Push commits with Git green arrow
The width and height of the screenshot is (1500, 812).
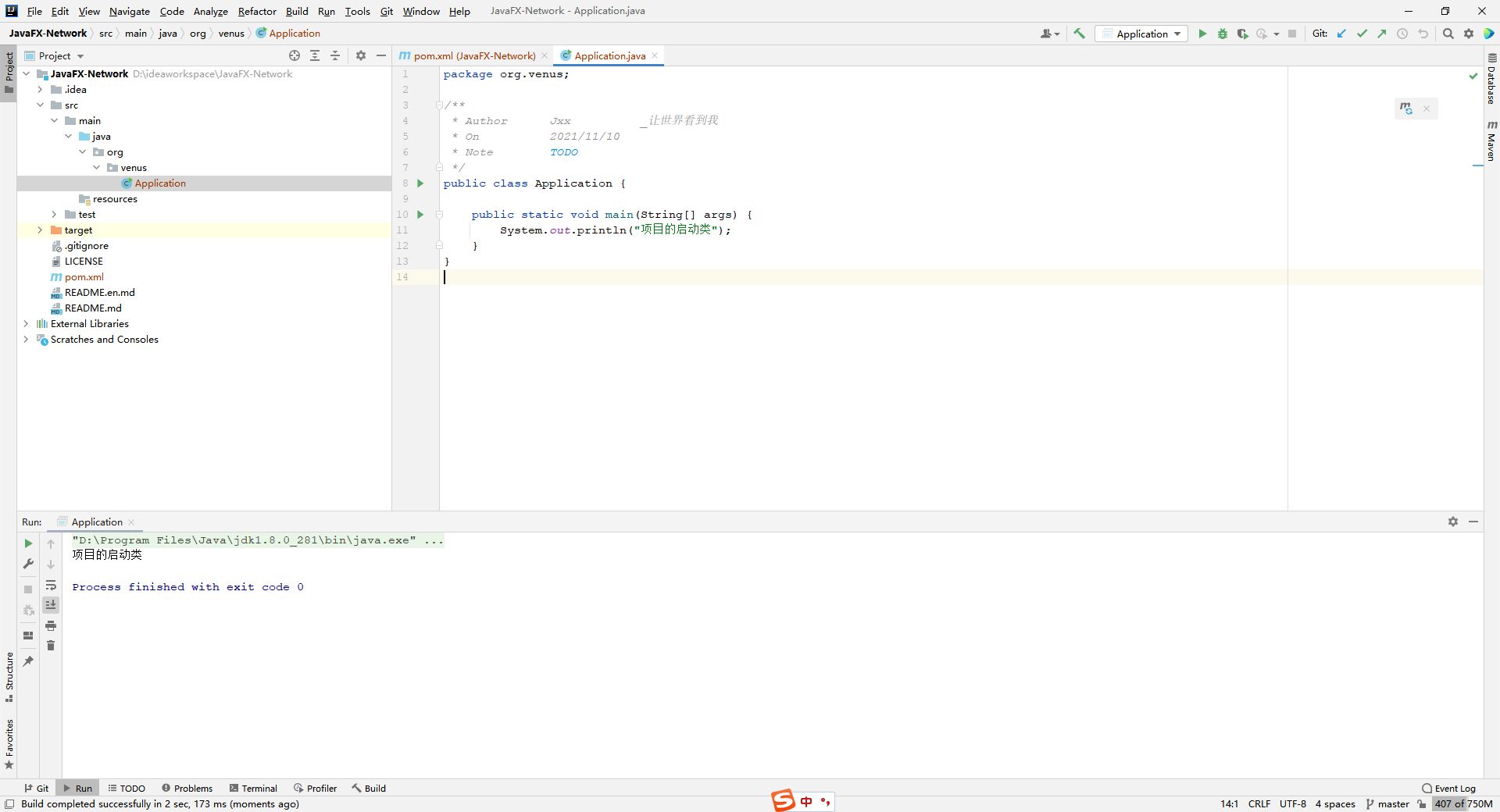1382,34
